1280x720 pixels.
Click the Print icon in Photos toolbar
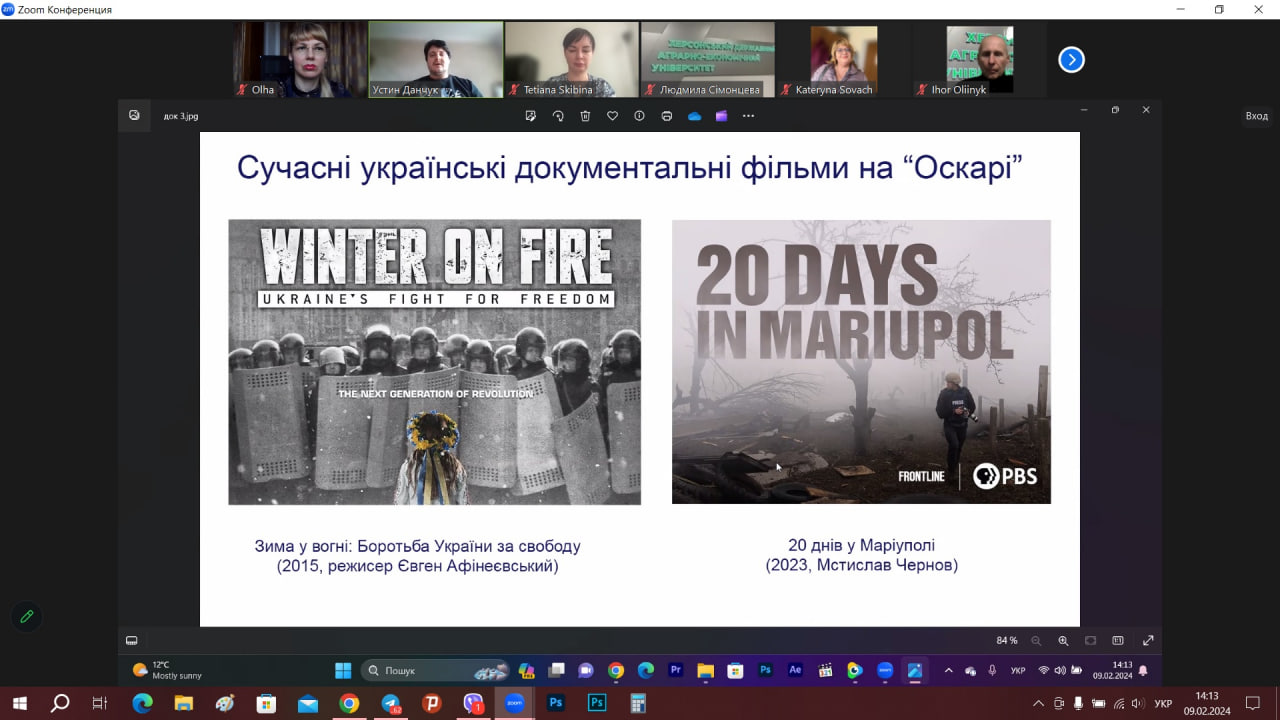point(666,116)
